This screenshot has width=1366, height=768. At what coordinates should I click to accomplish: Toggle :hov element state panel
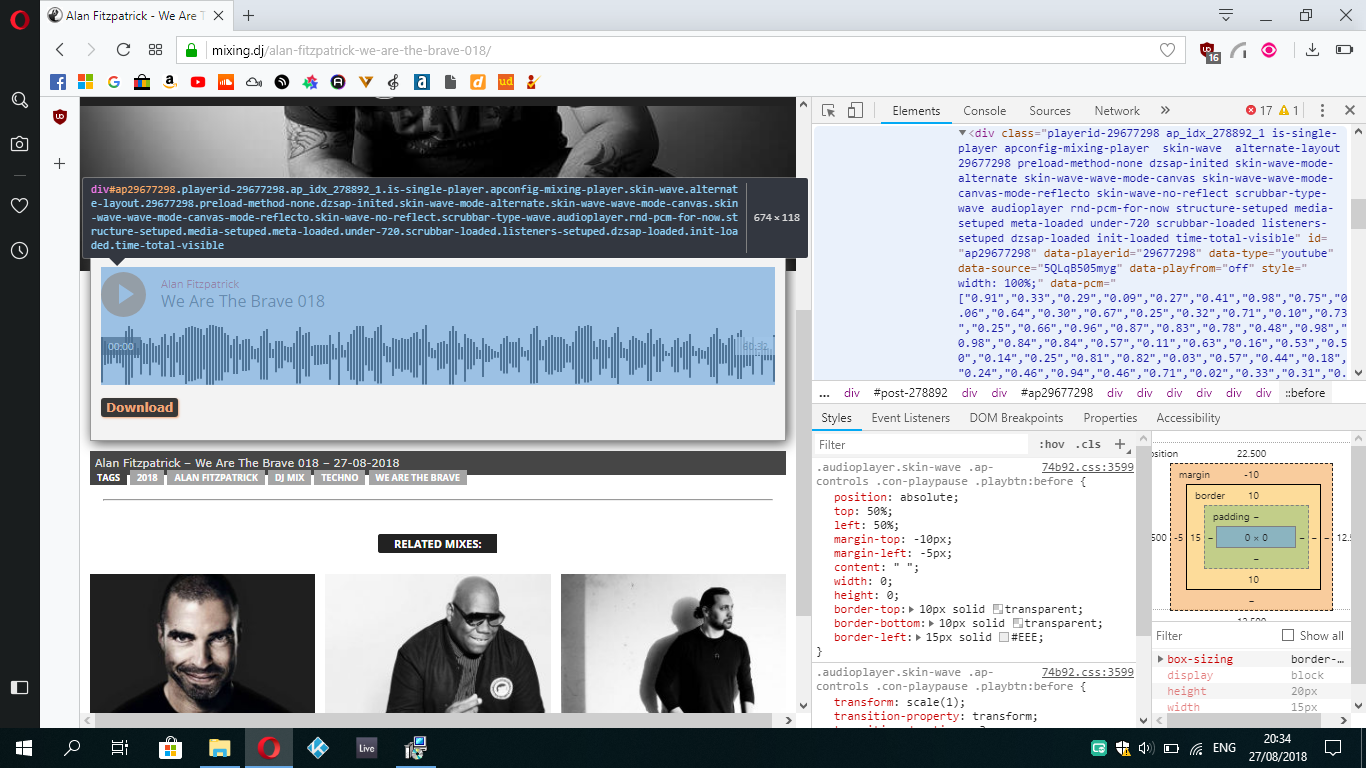coord(1052,444)
